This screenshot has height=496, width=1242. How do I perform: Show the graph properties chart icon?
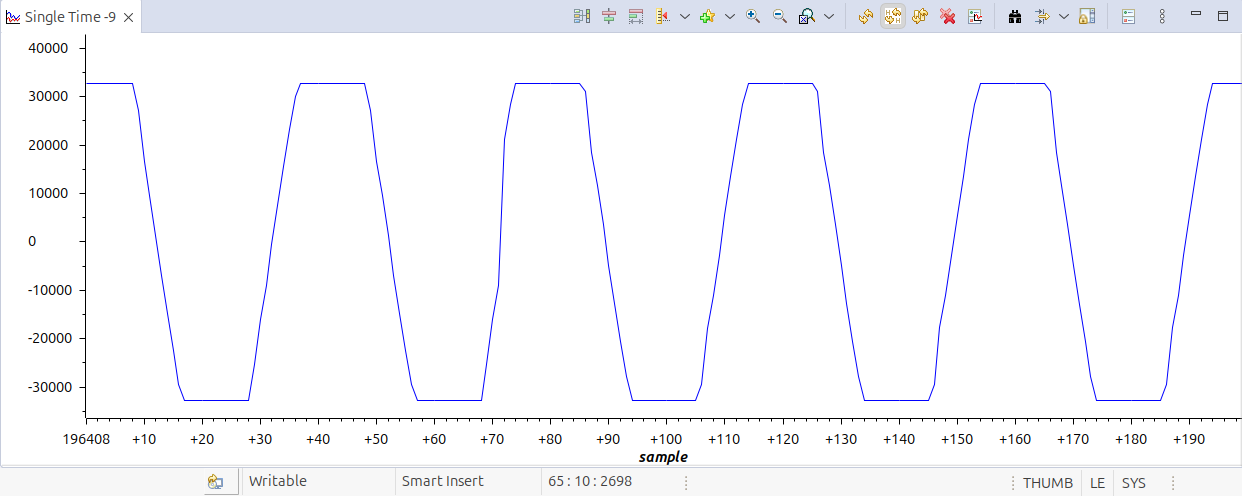(975, 17)
